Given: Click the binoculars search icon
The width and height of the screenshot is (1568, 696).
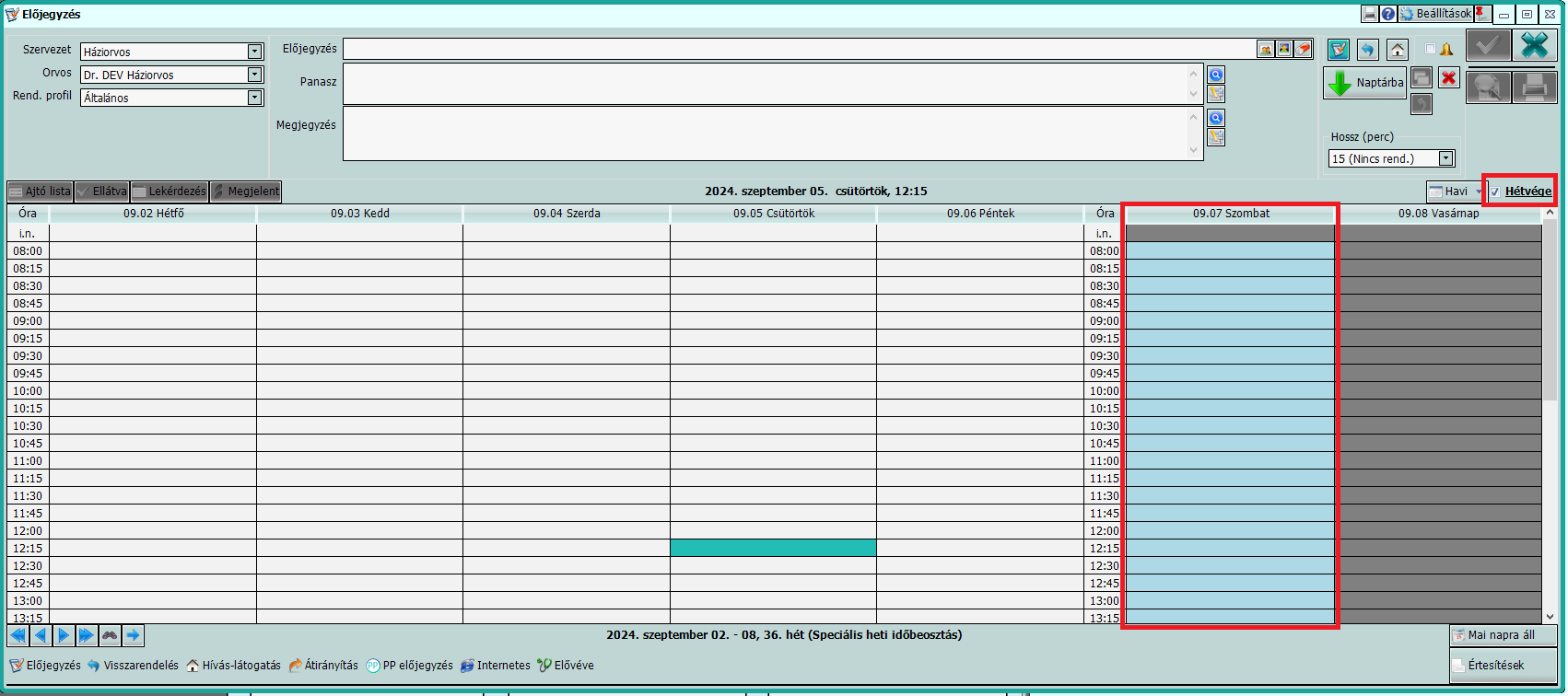Looking at the screenshot, I should tap(110, 635).
